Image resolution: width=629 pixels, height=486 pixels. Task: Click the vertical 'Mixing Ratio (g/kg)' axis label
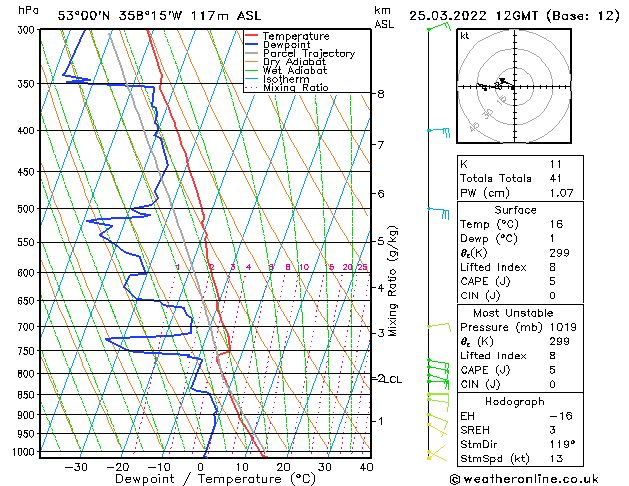click(392, 281)
